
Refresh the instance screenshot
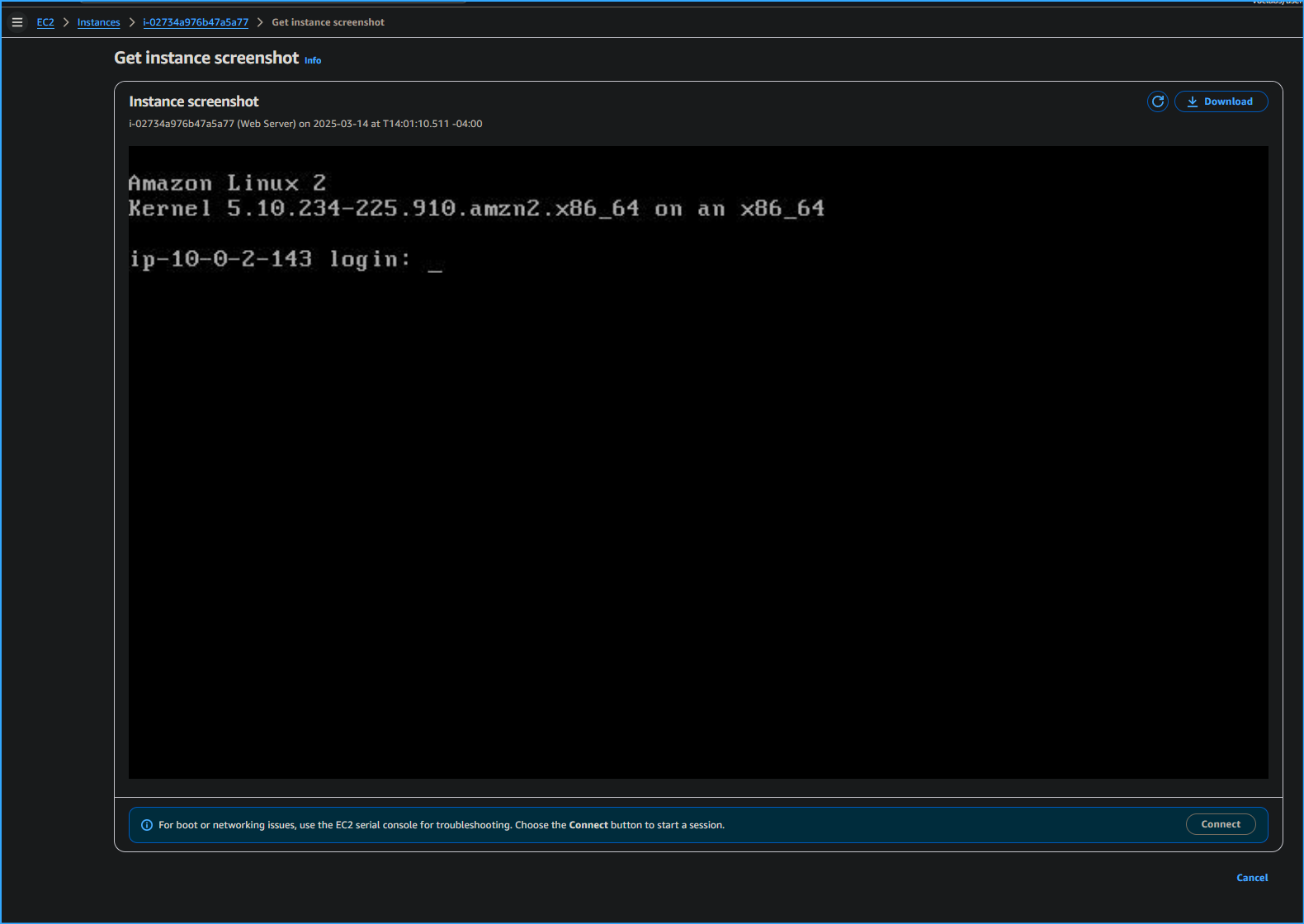point(1158,101)
